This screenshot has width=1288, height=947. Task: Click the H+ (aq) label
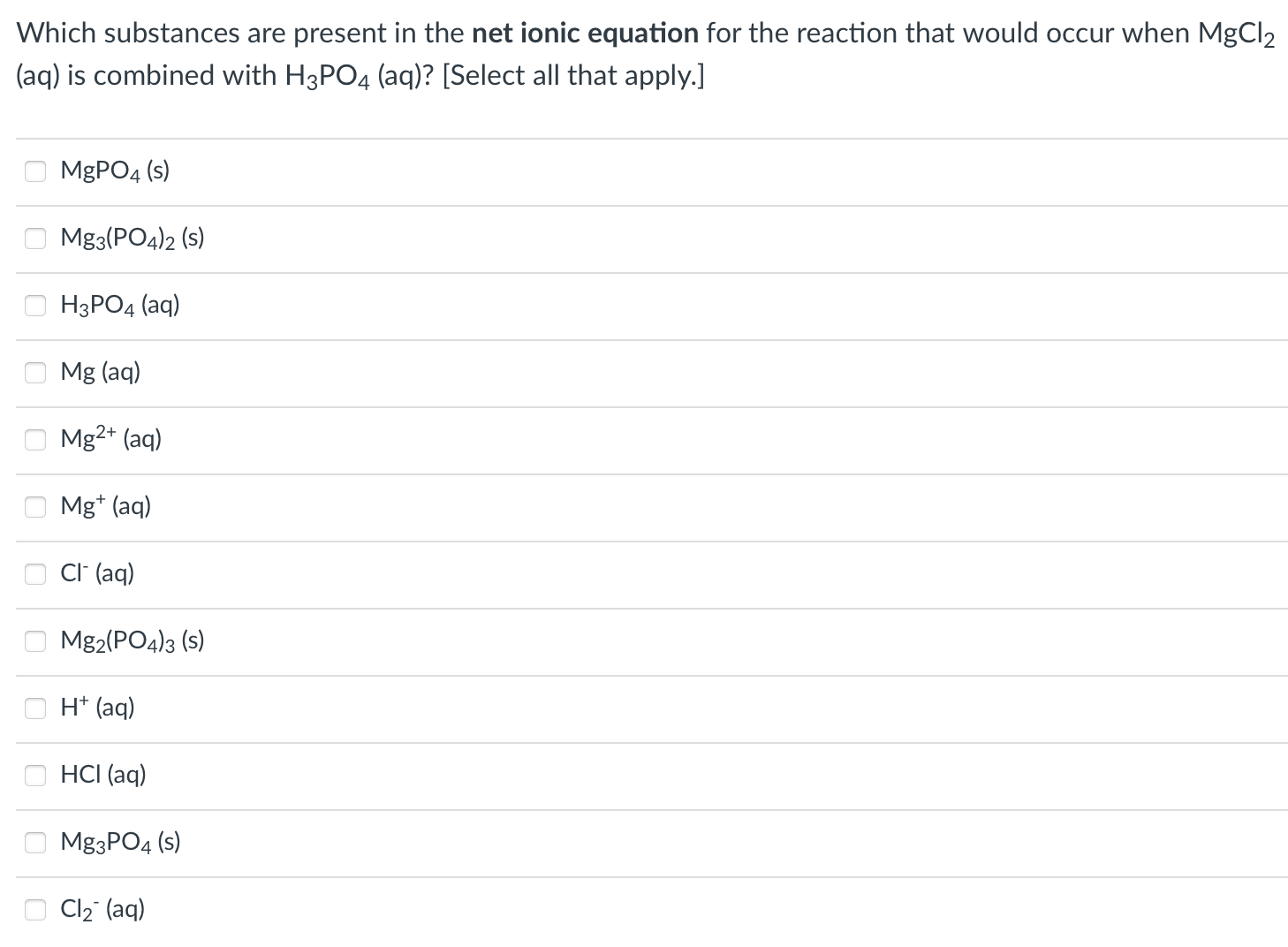97,708
